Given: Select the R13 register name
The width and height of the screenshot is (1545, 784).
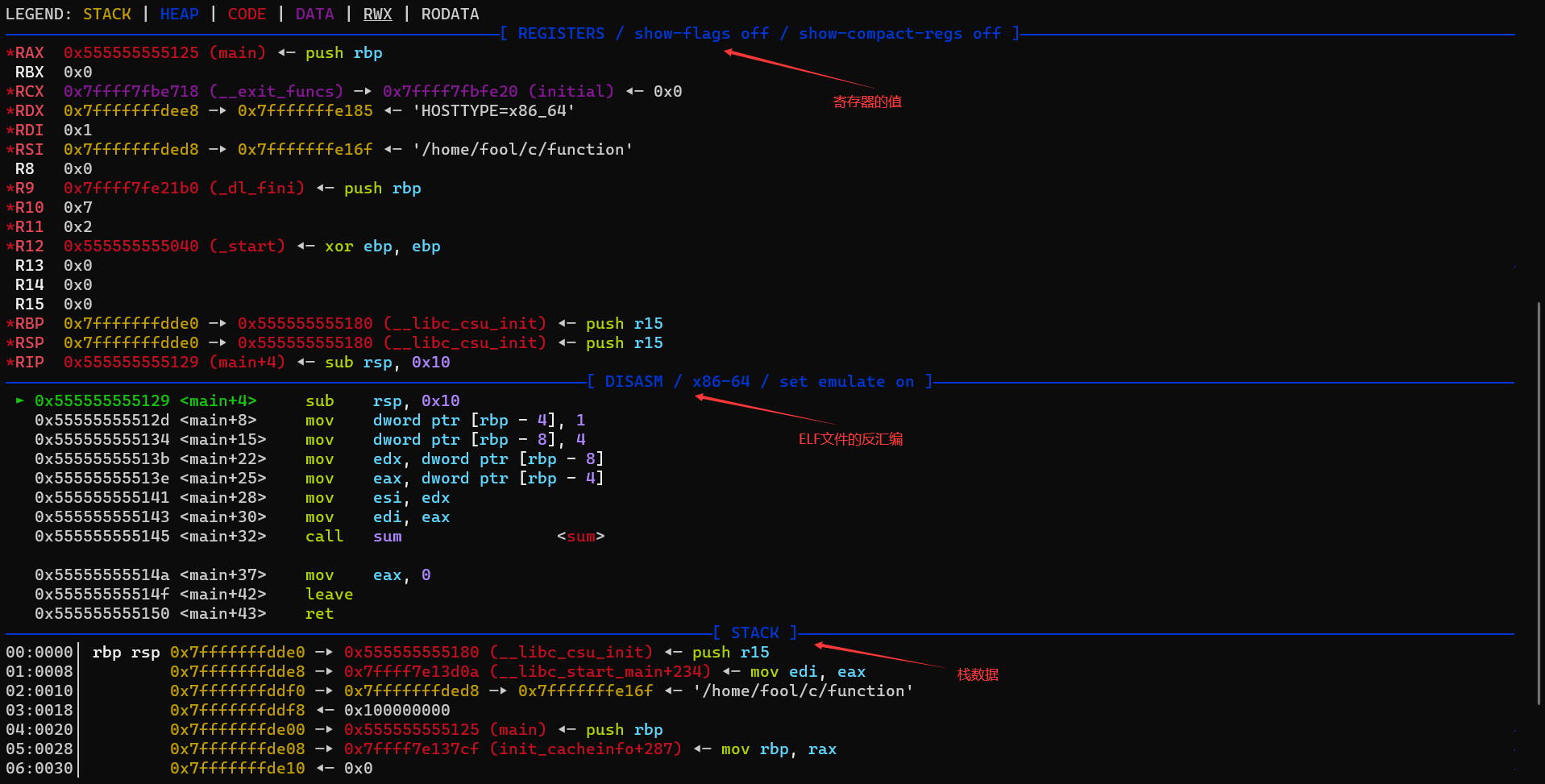Looking at the screenshot, I should pos(29,265).
